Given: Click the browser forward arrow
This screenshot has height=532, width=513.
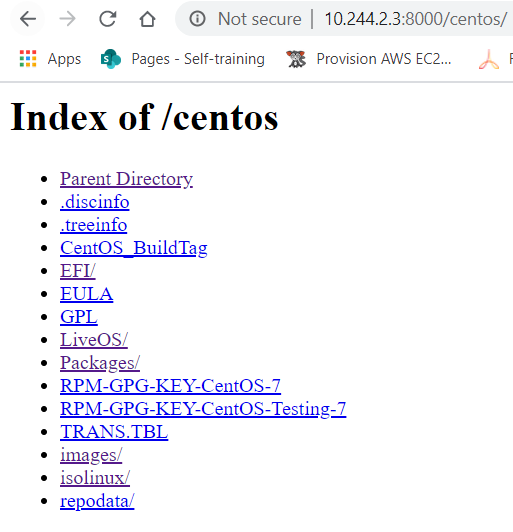Looking at the screenshot, I should 67,19.
